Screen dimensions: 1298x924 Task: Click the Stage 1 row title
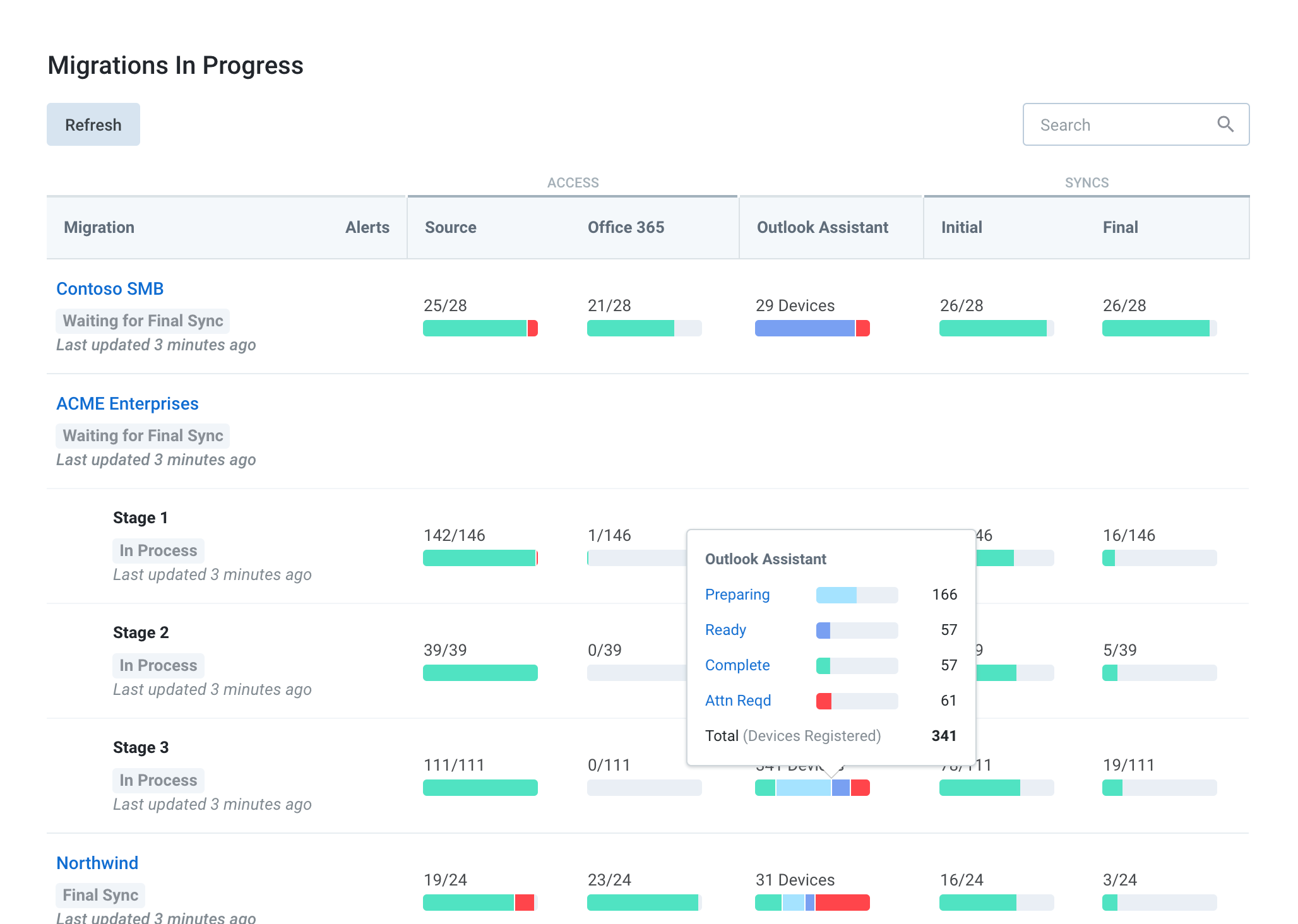pyautogui.click(x=140, y=518)
